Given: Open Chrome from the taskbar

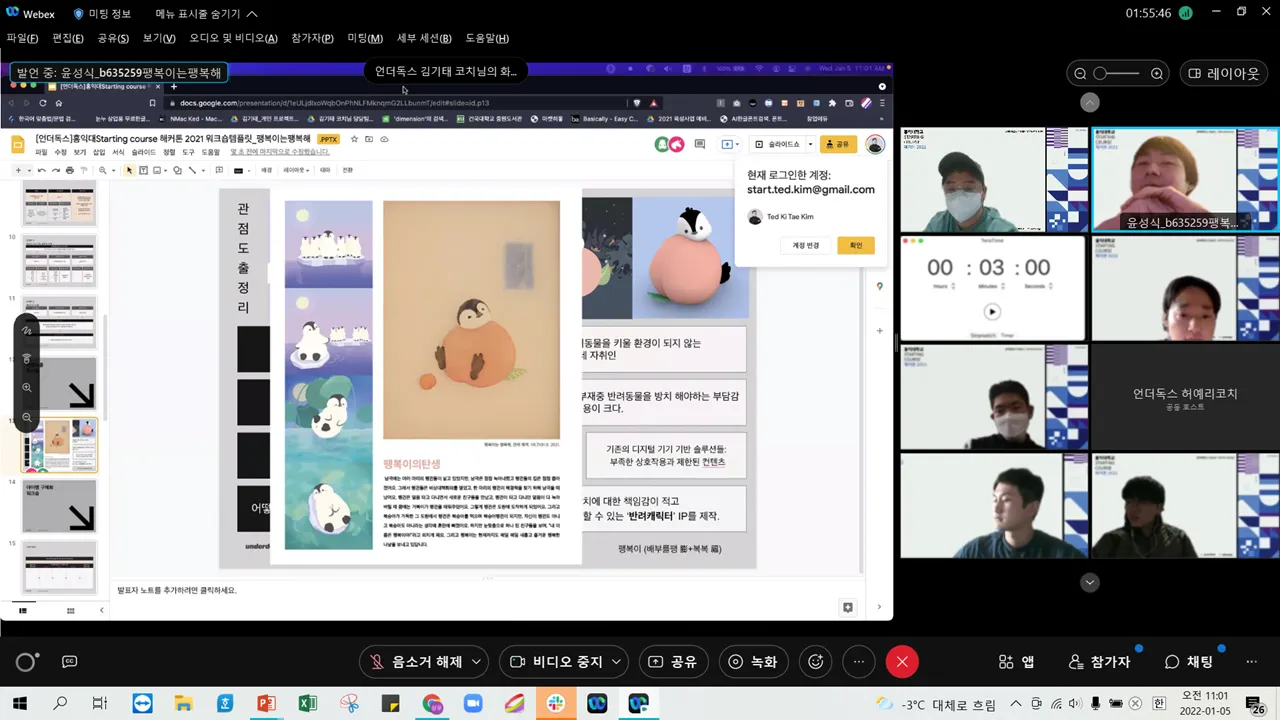Looking at the screenshot, I should pos(432,704).
